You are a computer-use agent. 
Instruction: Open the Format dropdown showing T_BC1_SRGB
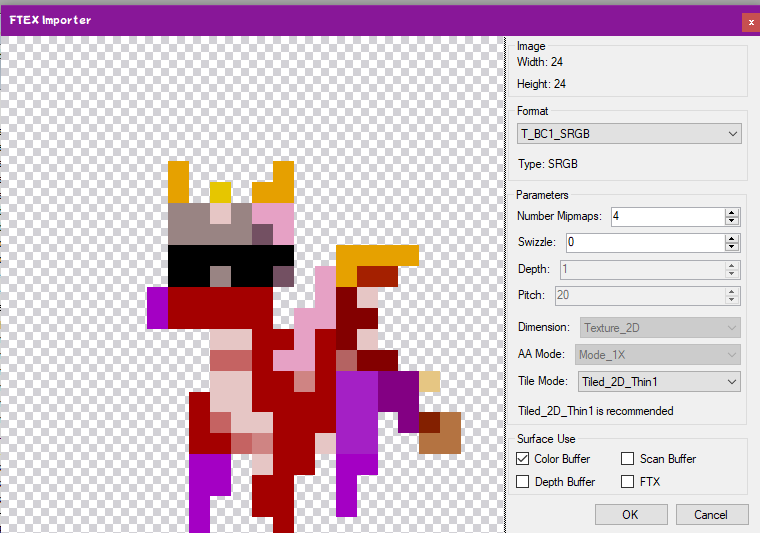tap(629, 133)
